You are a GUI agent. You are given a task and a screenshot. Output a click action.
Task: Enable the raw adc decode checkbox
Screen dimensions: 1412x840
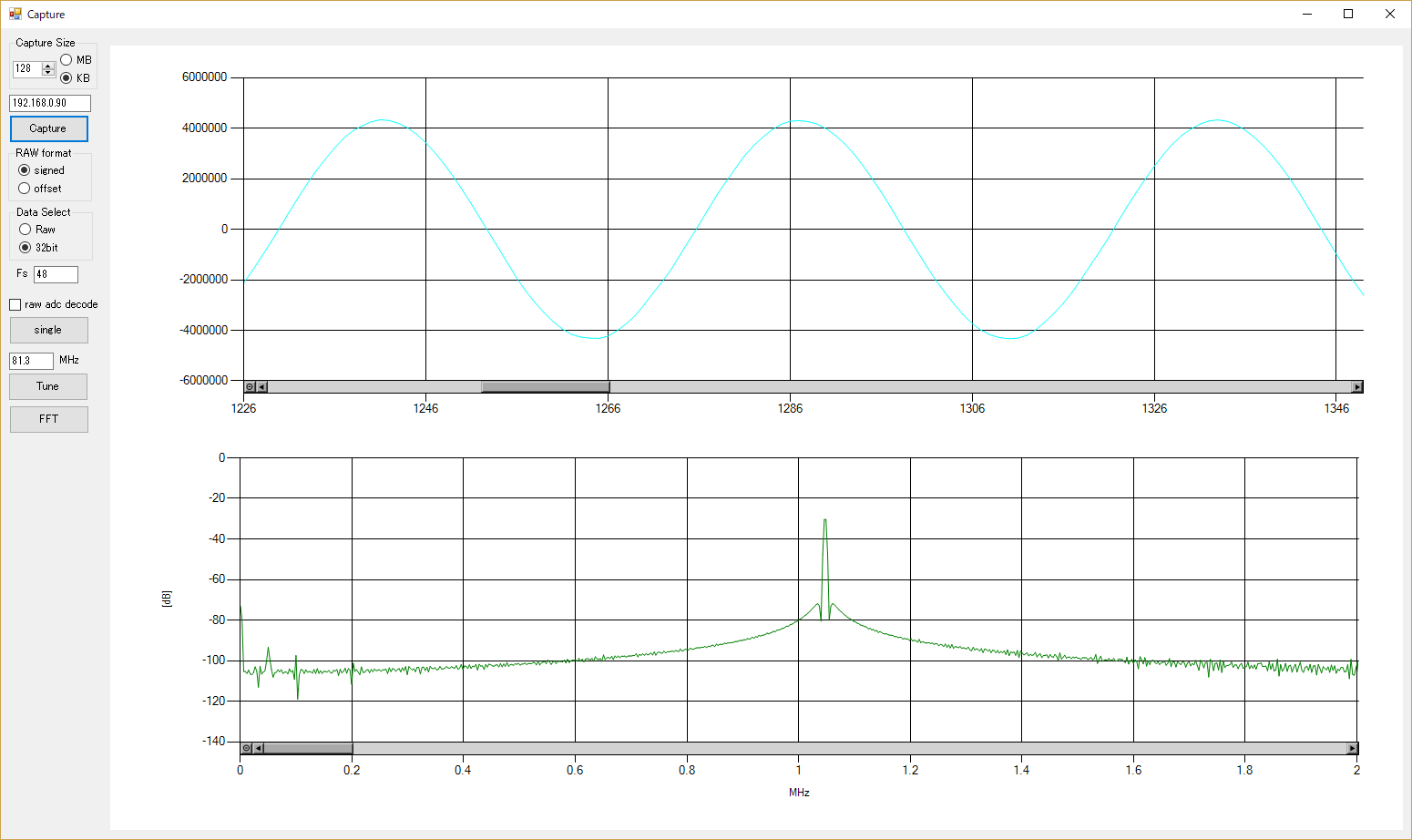[15, 303]
